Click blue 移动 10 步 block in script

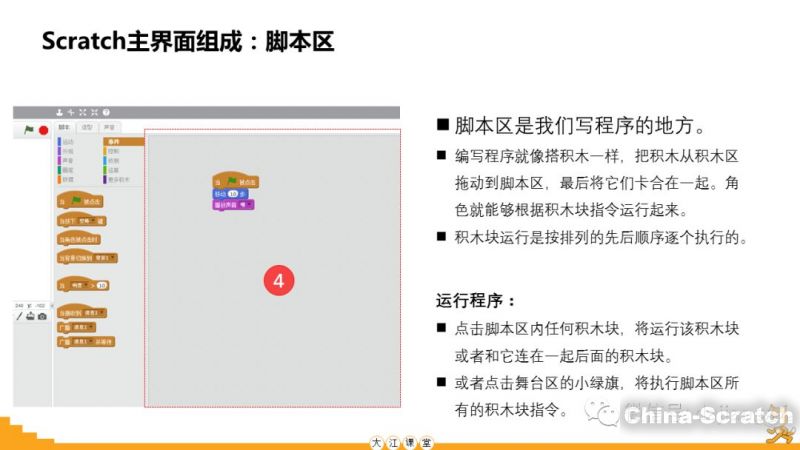pyautogui.click(x=231, y=194)
